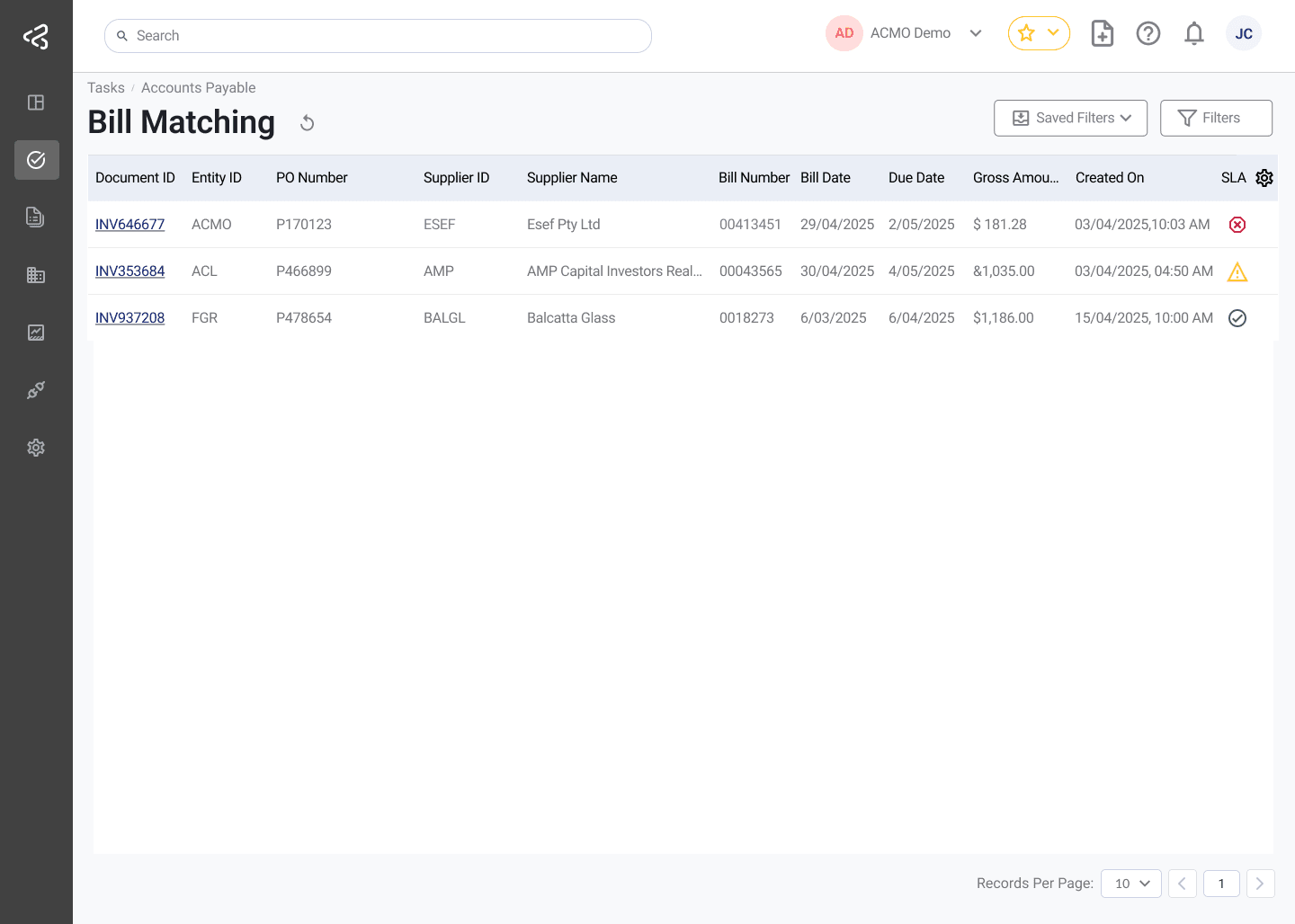
Task: Click the green SLA check on INV937208 row
Action: click(1237, 317)
